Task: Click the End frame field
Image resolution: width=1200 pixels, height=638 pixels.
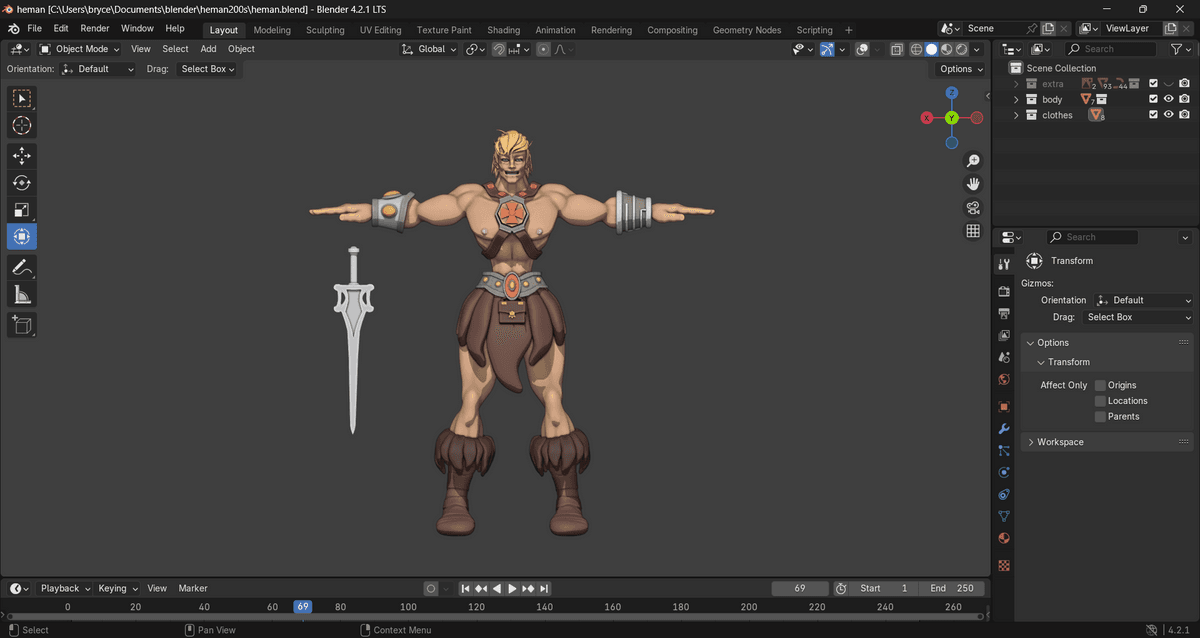Action: tap(951, 588)
